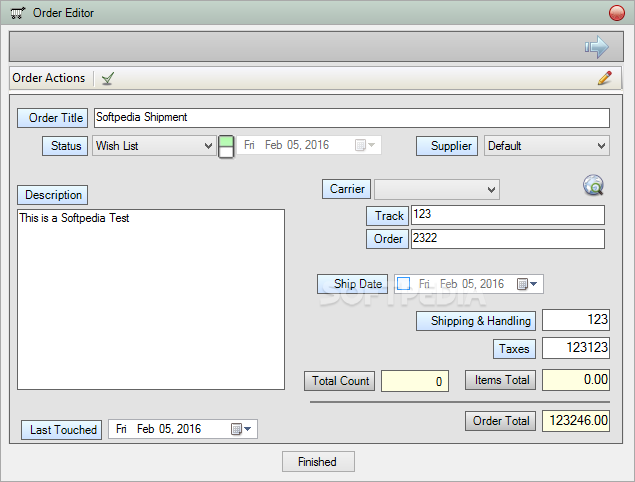Click the Total Count value field
The width and height of the screenshot is (635, 482).
[415, 381]
